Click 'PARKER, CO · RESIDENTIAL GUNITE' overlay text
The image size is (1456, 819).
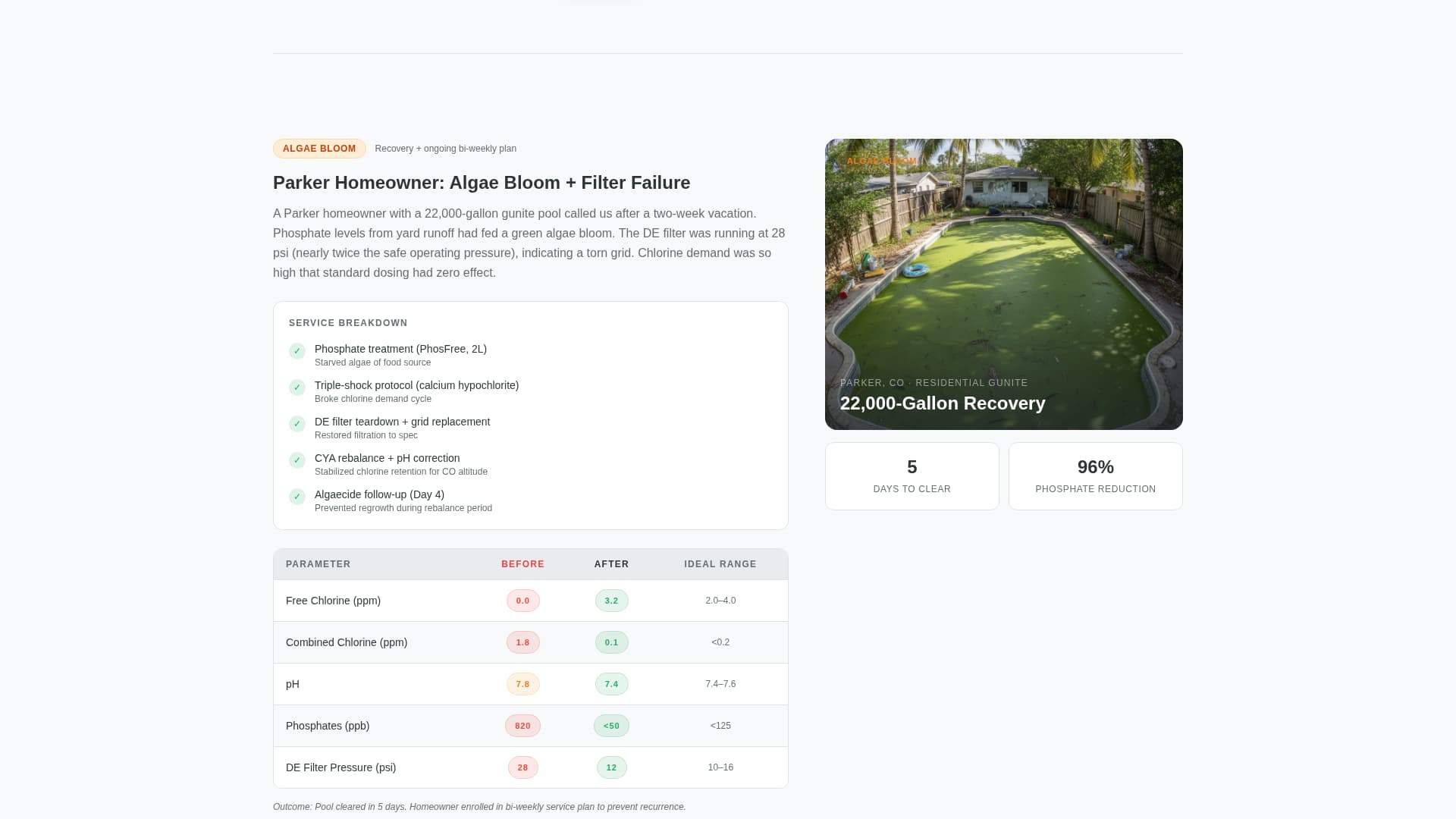point(934,383)
